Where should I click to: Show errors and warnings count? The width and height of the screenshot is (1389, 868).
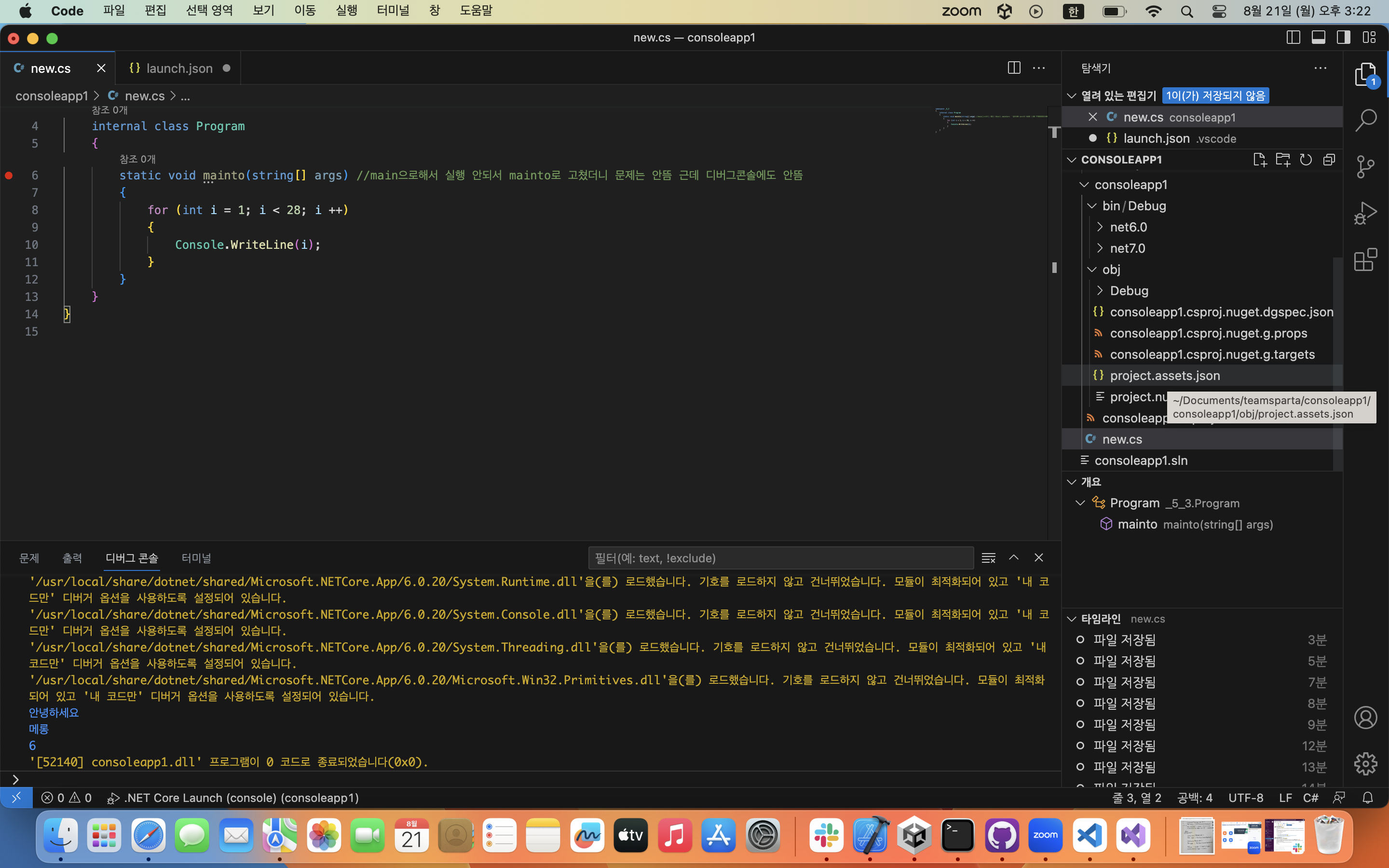[67, 798]
